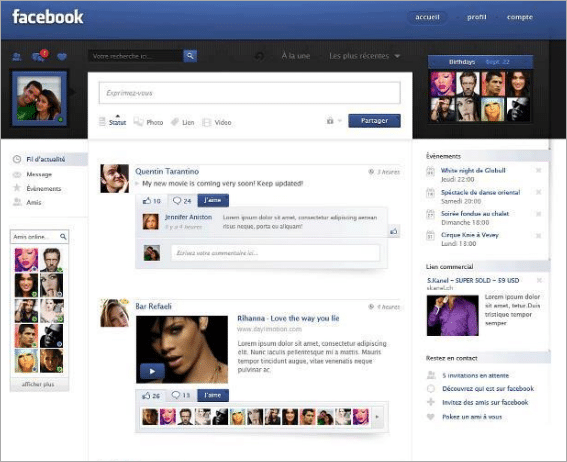
Task: Open Bar Refaeli's profile name link
Action: click(153, 306)
